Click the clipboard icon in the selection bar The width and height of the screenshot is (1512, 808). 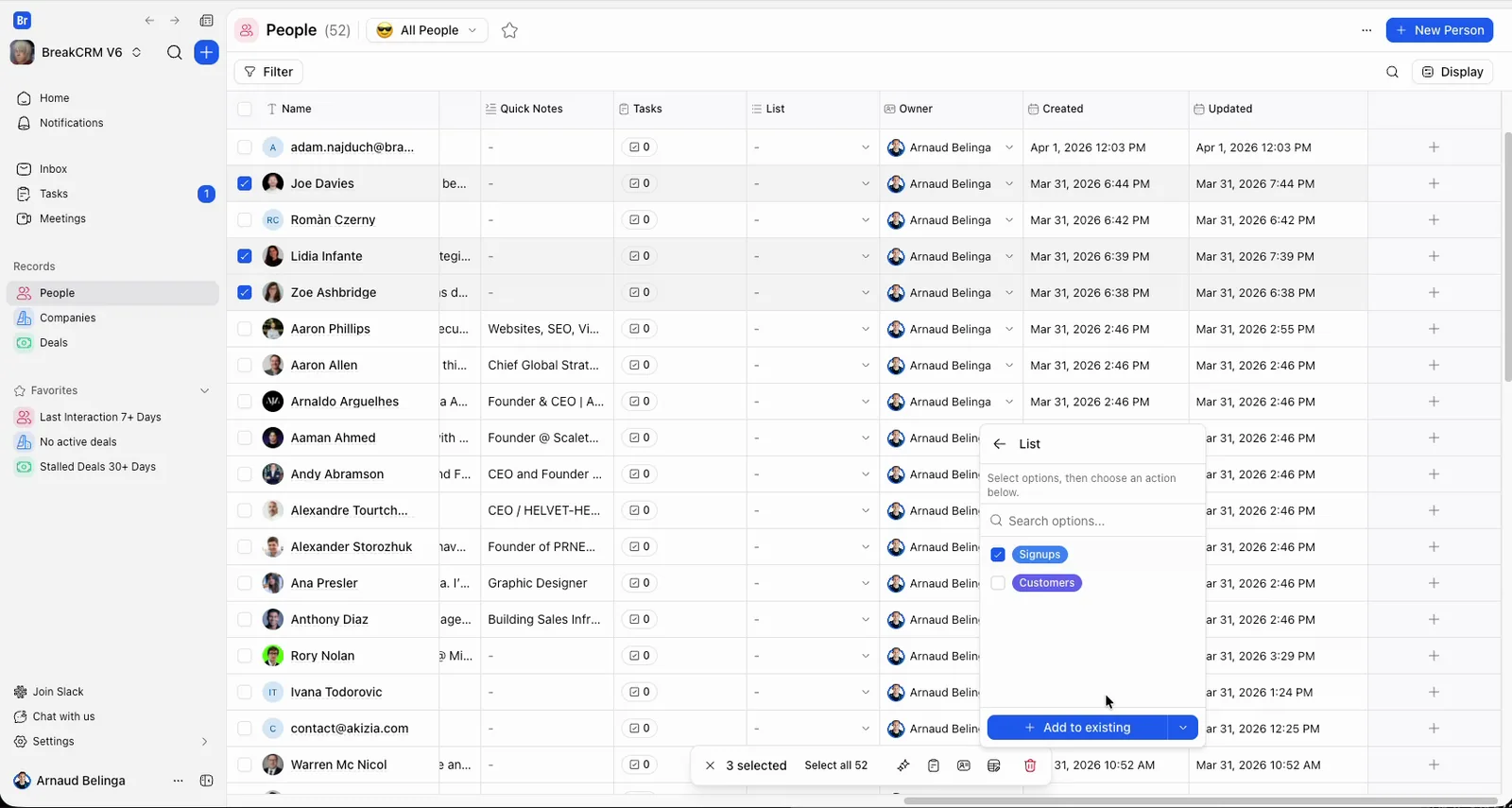click(934, 765)
